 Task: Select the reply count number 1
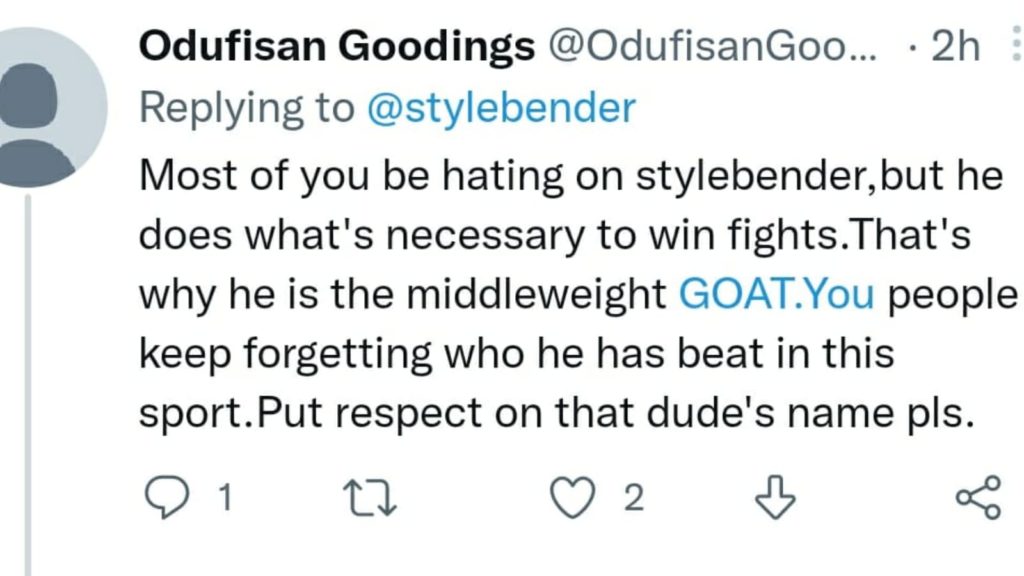point(225,498)
